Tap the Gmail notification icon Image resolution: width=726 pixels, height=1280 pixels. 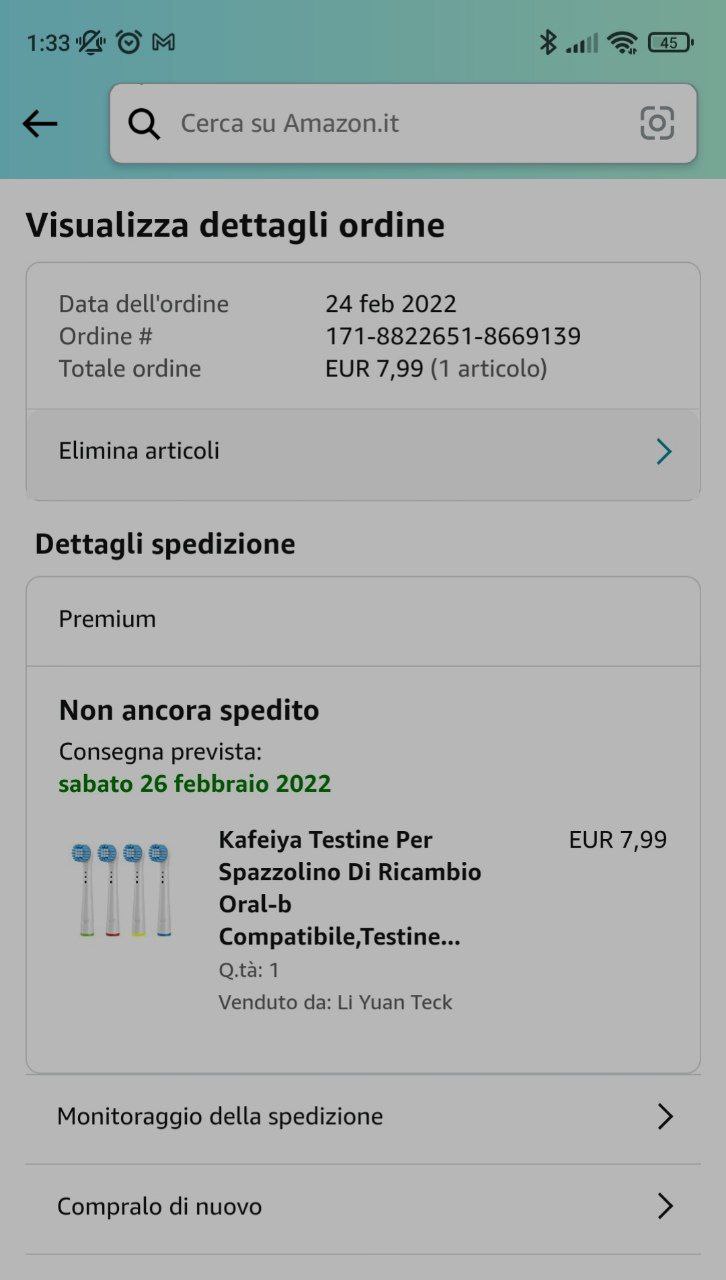coord(163,42)
